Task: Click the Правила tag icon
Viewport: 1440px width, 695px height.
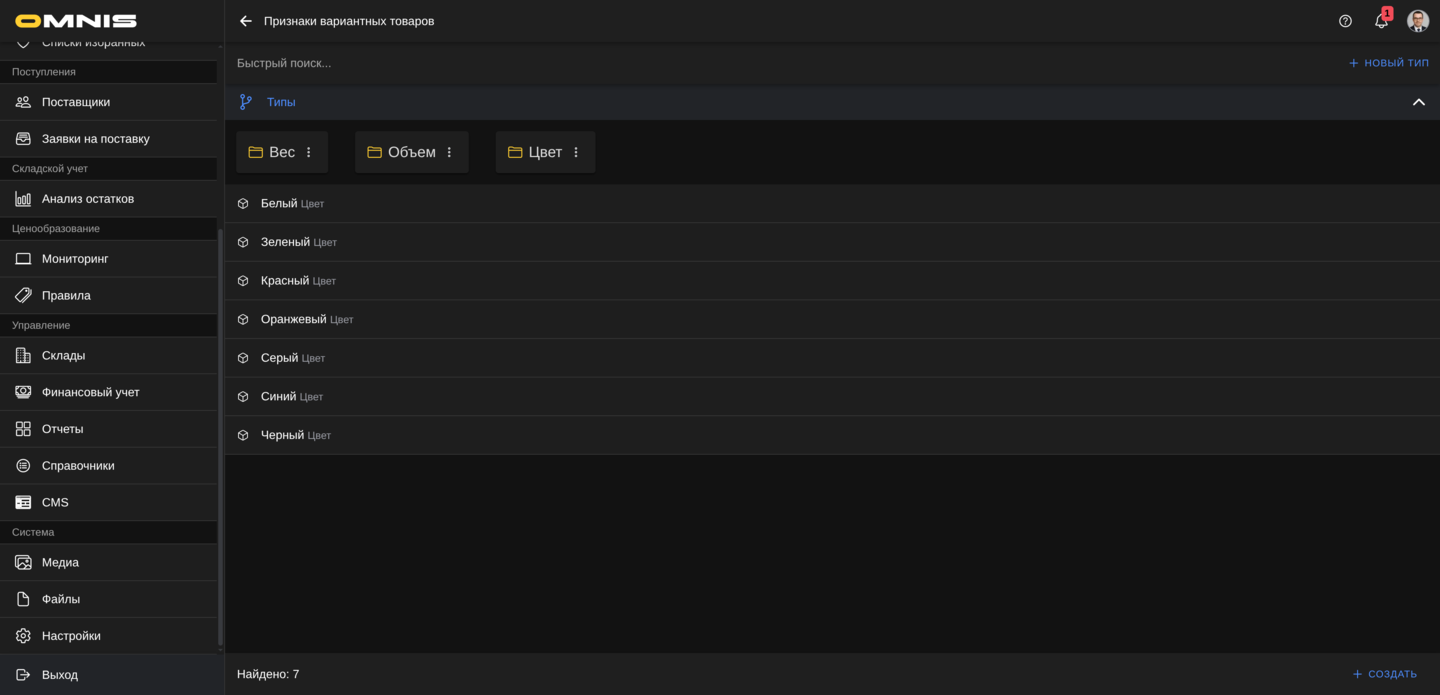Action: click(x=23, y=296)
